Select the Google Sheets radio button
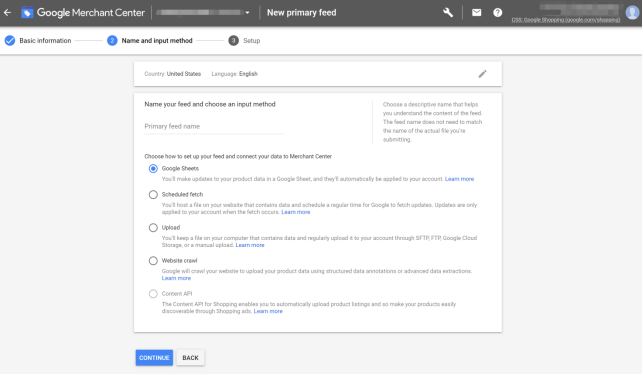Screen dimensions: 643x375 click(x=153, y=169)
